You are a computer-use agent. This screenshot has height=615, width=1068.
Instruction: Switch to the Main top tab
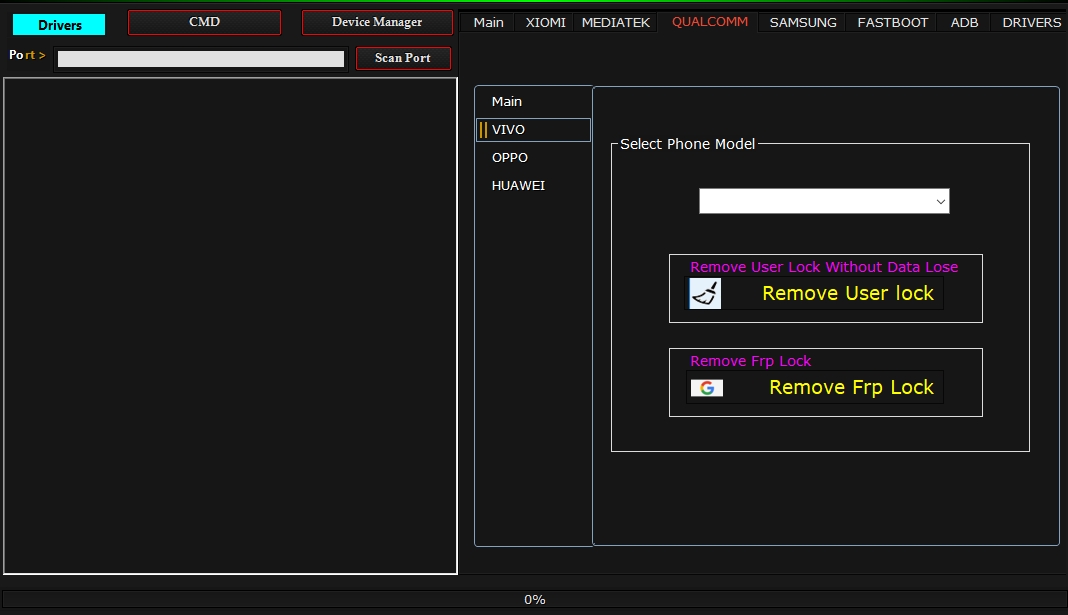coord(488,22)
